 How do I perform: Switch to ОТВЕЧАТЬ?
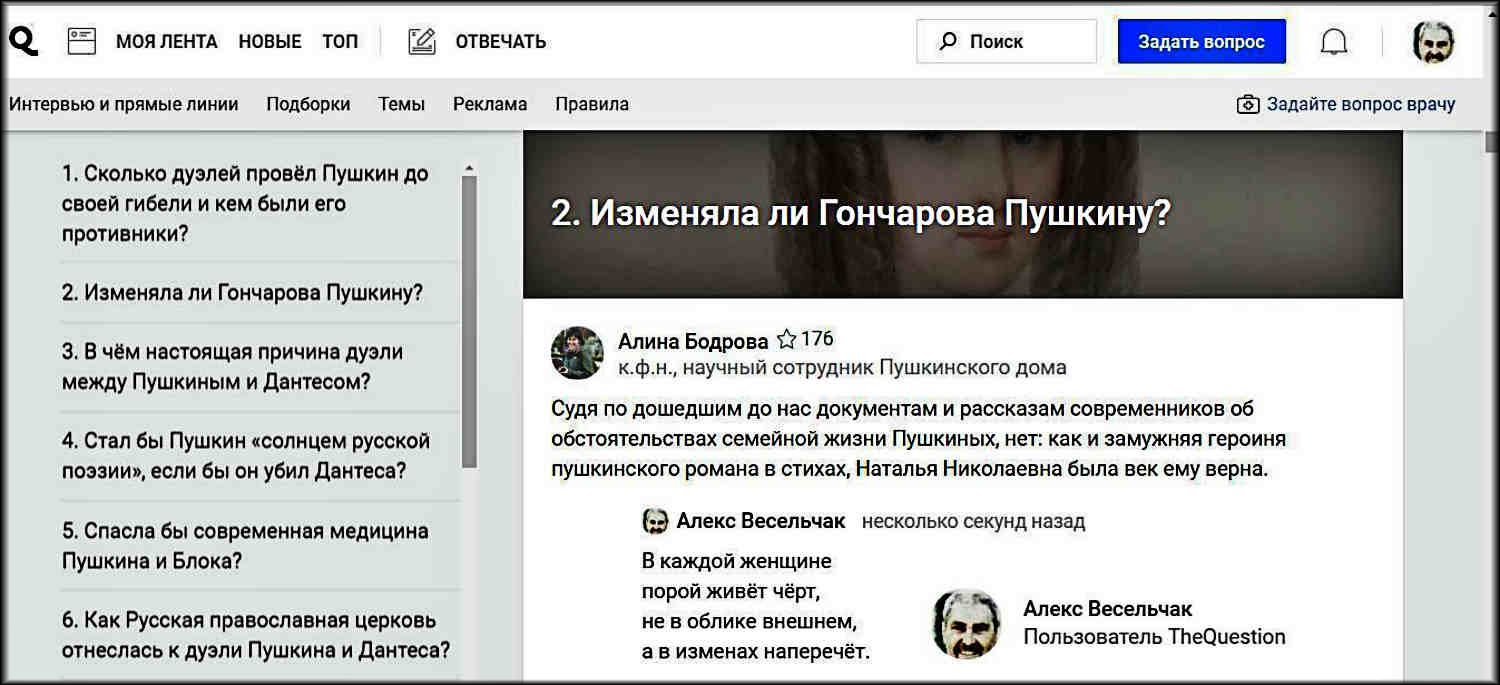(x=500, y=42)
